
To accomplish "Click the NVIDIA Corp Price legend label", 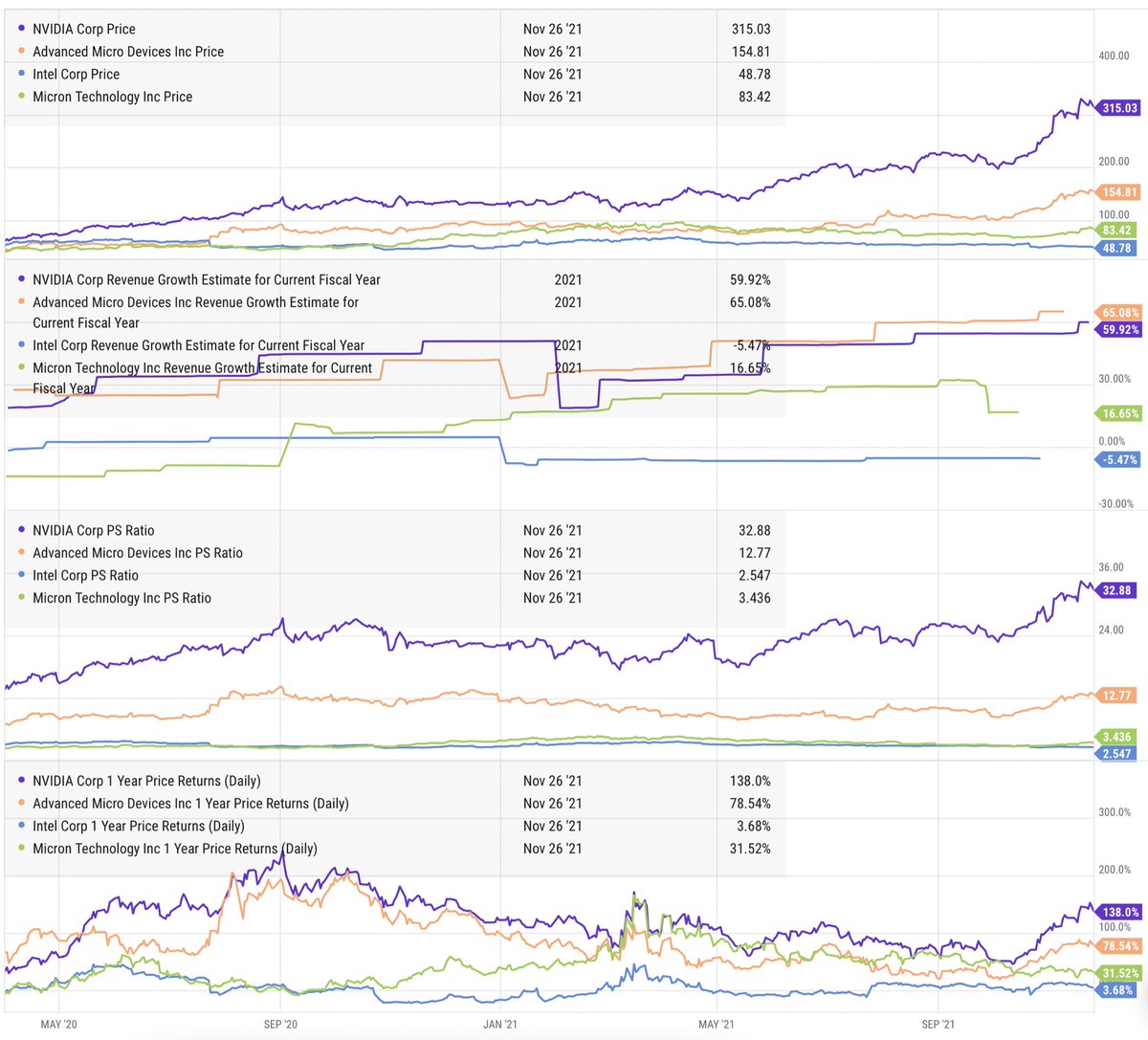I will point(84,29).
